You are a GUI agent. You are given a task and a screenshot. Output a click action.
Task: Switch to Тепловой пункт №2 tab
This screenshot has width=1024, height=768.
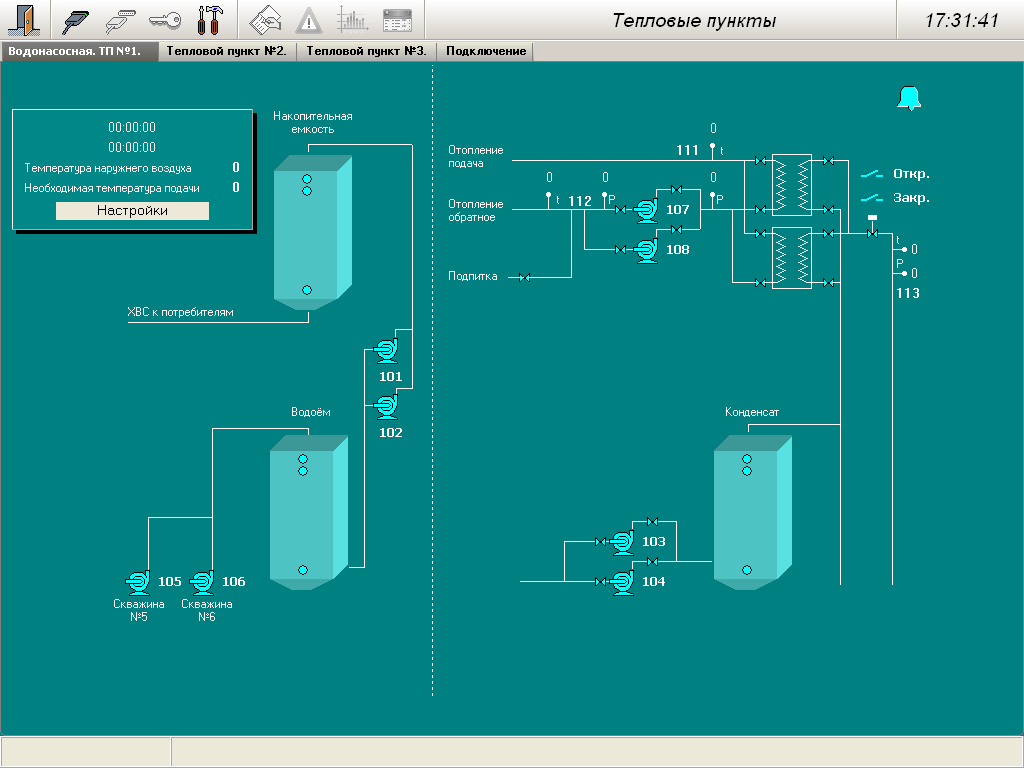point(226,51)
